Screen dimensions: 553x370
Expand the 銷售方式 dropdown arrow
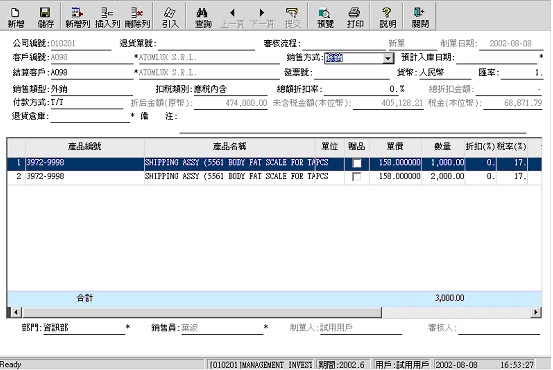(x=388, y=58)
